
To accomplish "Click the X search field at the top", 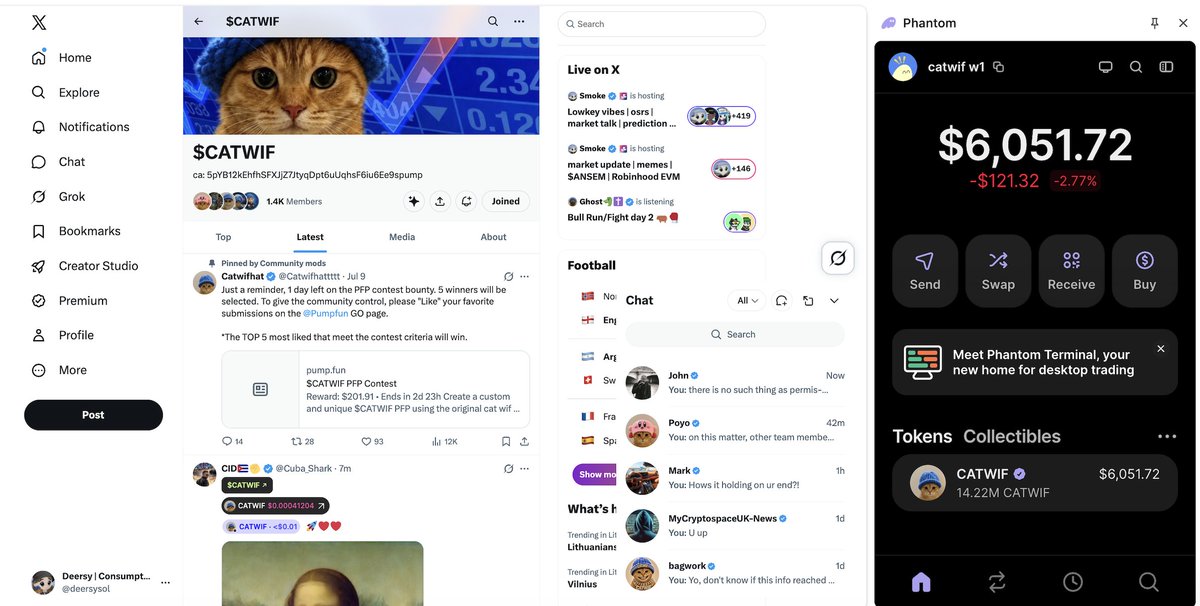I will (661, 24).
